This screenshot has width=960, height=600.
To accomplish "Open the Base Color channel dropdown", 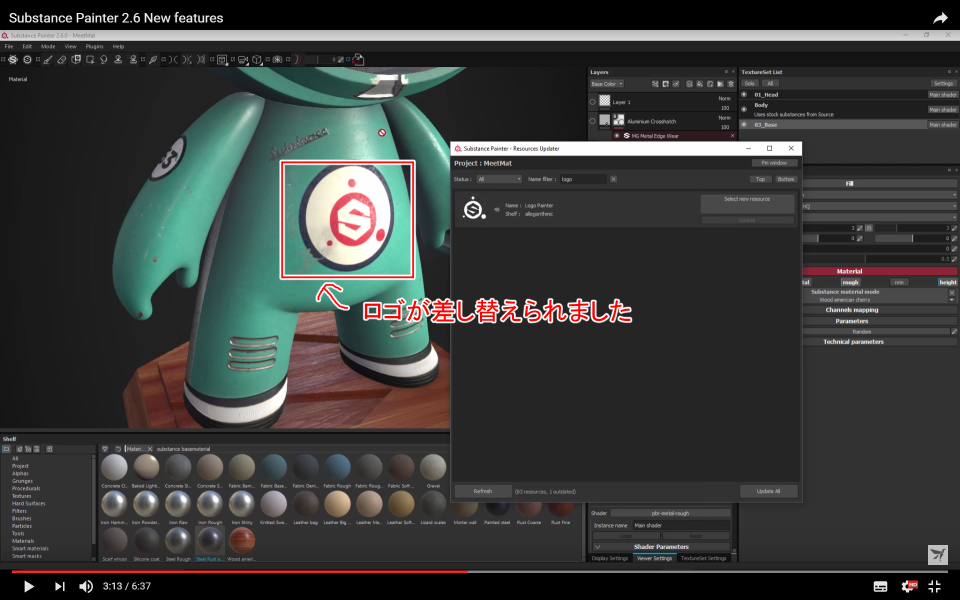I will [x=607, y=84].
